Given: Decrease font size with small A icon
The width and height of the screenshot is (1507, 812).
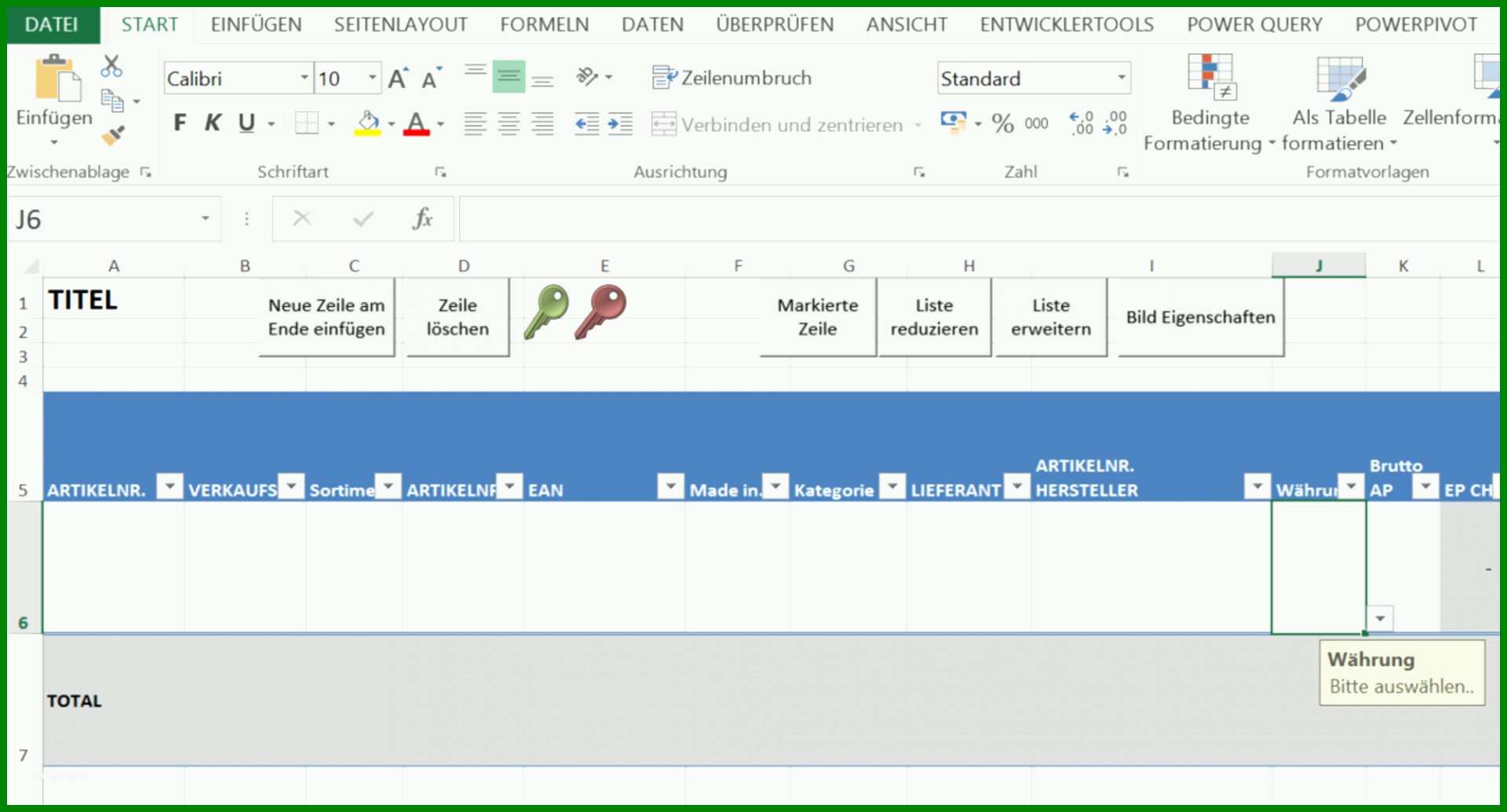Looking at the screenshot, I should click(x=431, y=78).
